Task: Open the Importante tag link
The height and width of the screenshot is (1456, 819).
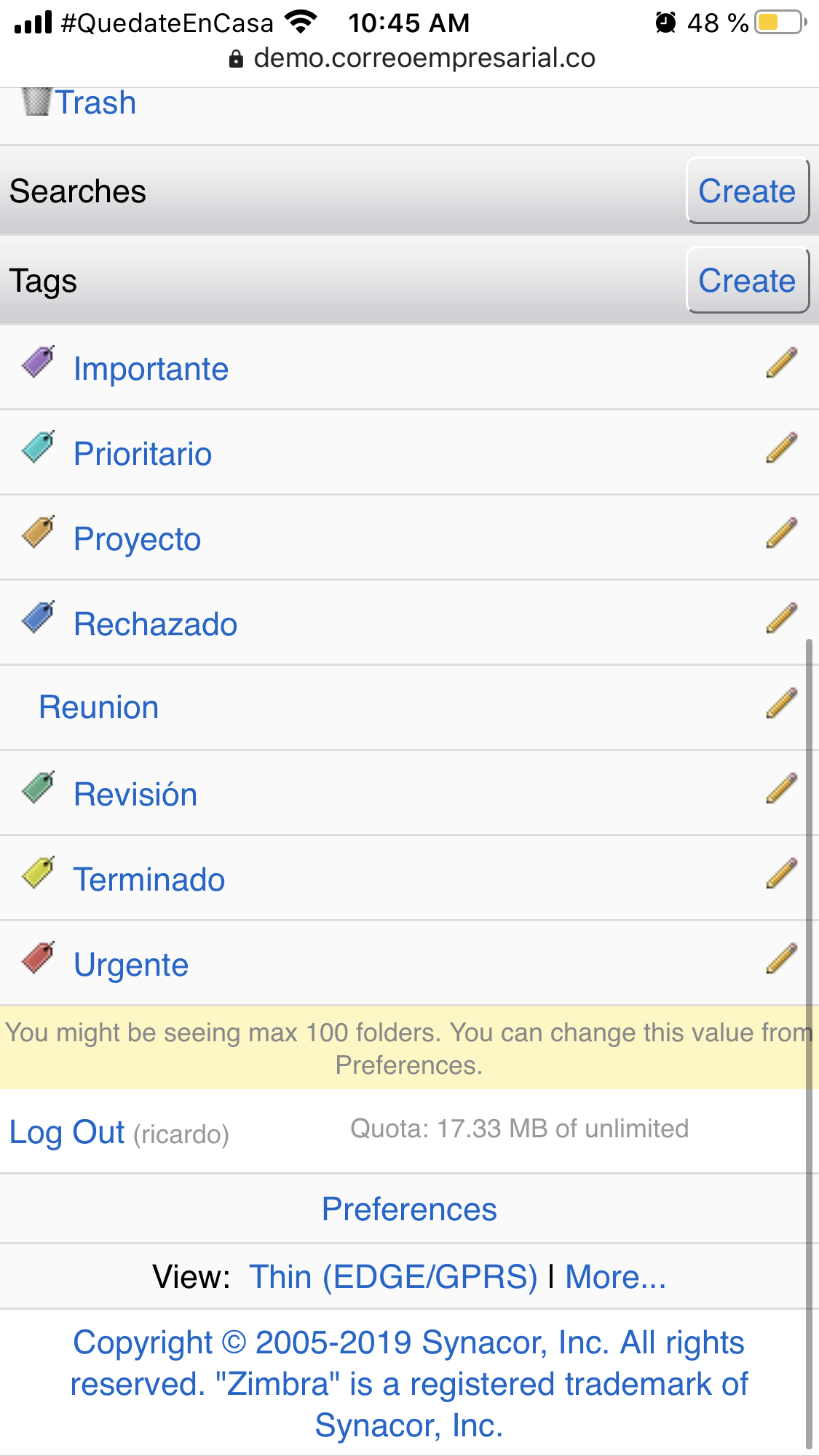Action: point(151,369)
